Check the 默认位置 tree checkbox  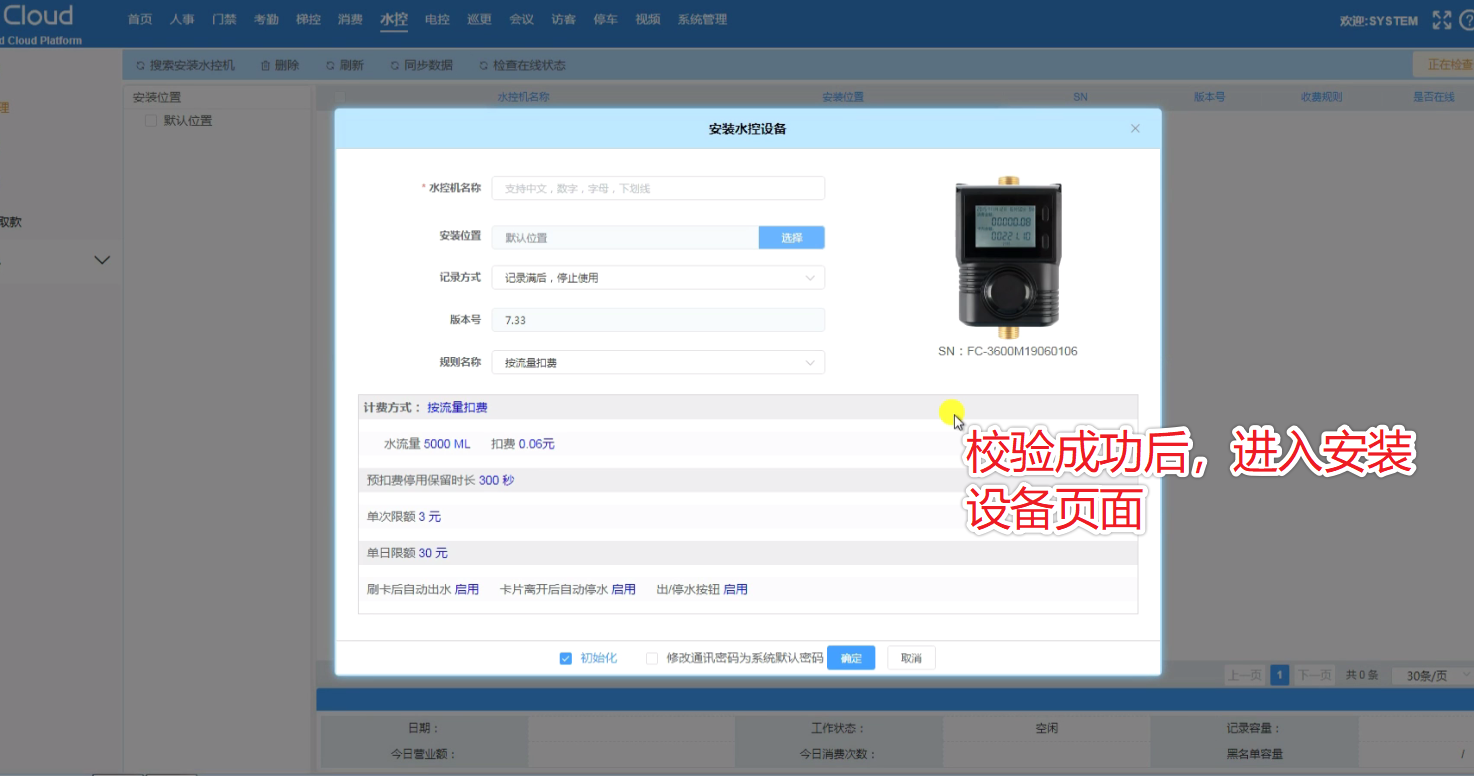[151, 121]
